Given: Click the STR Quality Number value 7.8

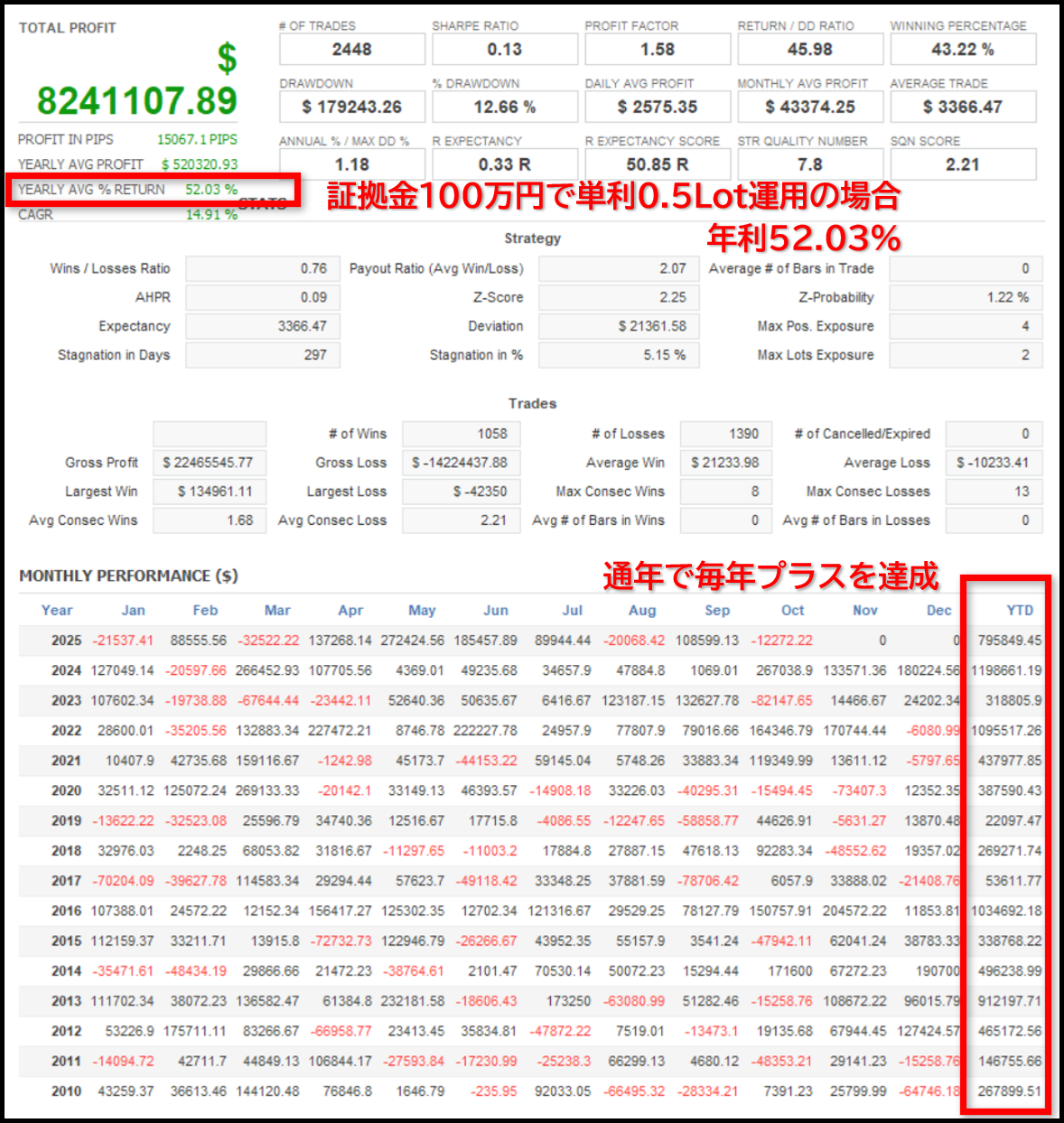Looking at the screenshot, I should click(x=810, y=164).
